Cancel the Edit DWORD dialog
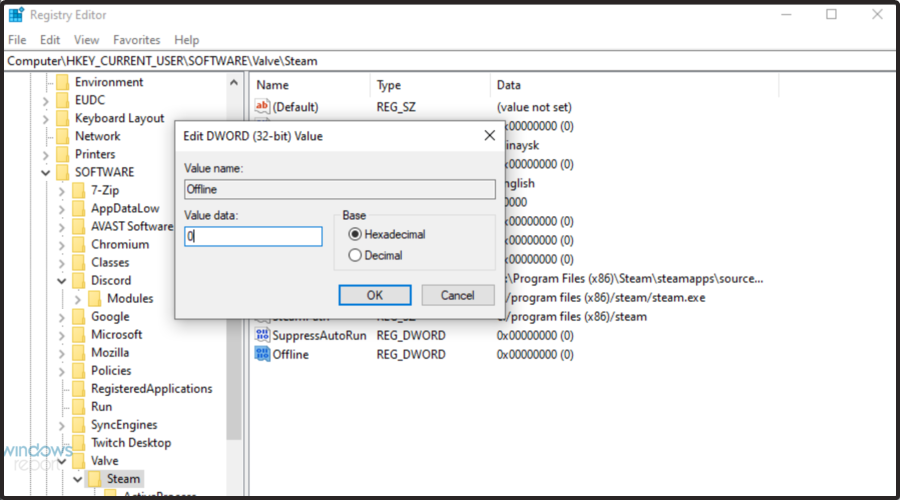This screenshot has height=500, width=900. (457, 295)
